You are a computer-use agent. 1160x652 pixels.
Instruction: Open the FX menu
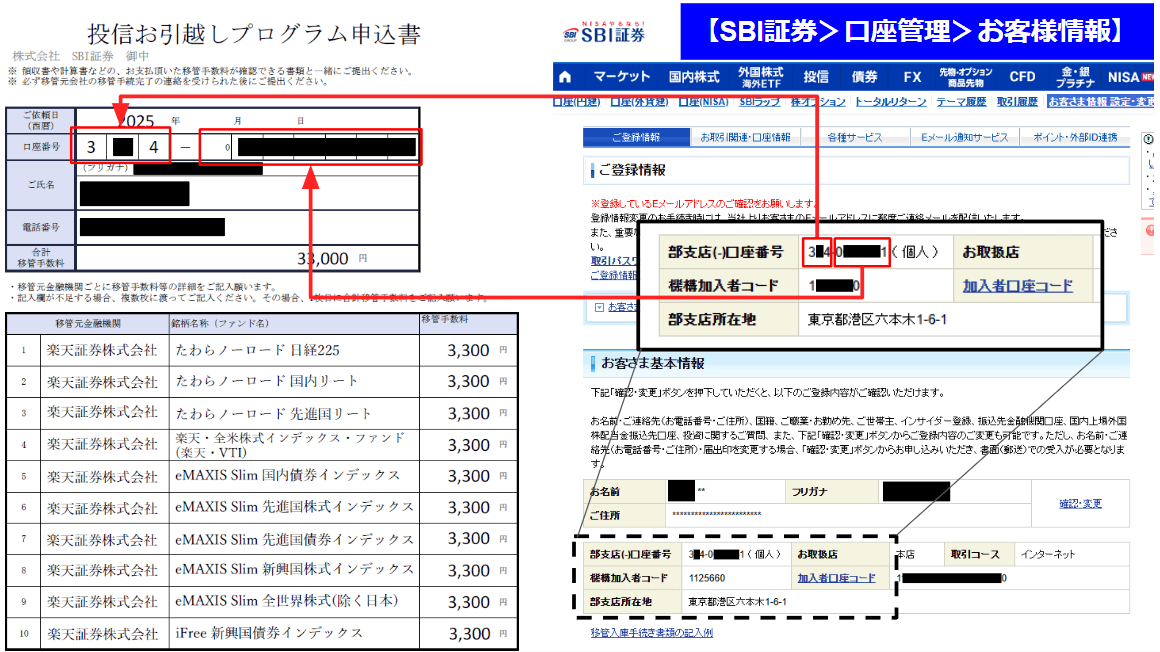[x=912, y=77]
